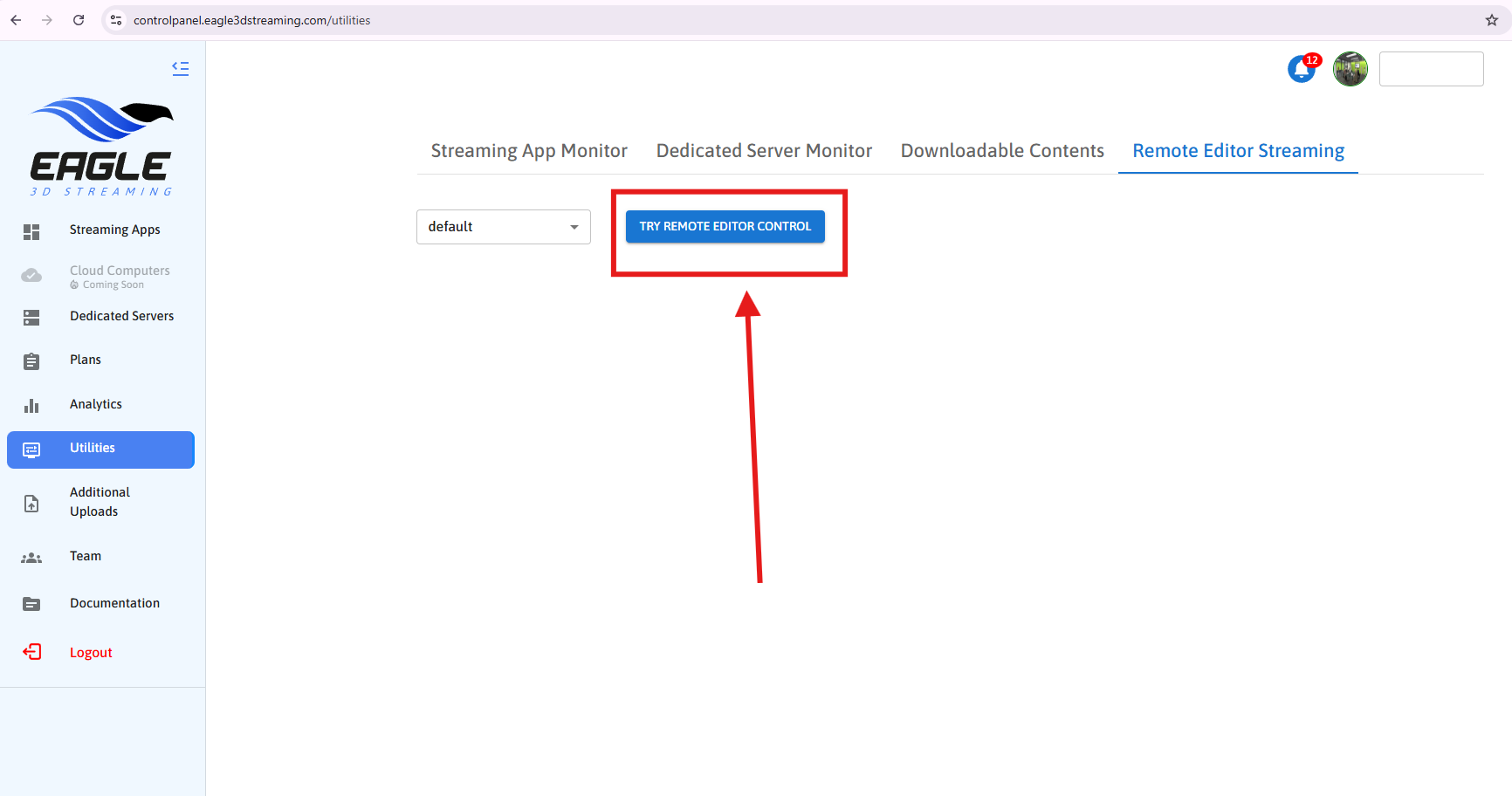1512x796 pixels.
Task: Open the Documentation sidebar link
Action: click(114, 603)
